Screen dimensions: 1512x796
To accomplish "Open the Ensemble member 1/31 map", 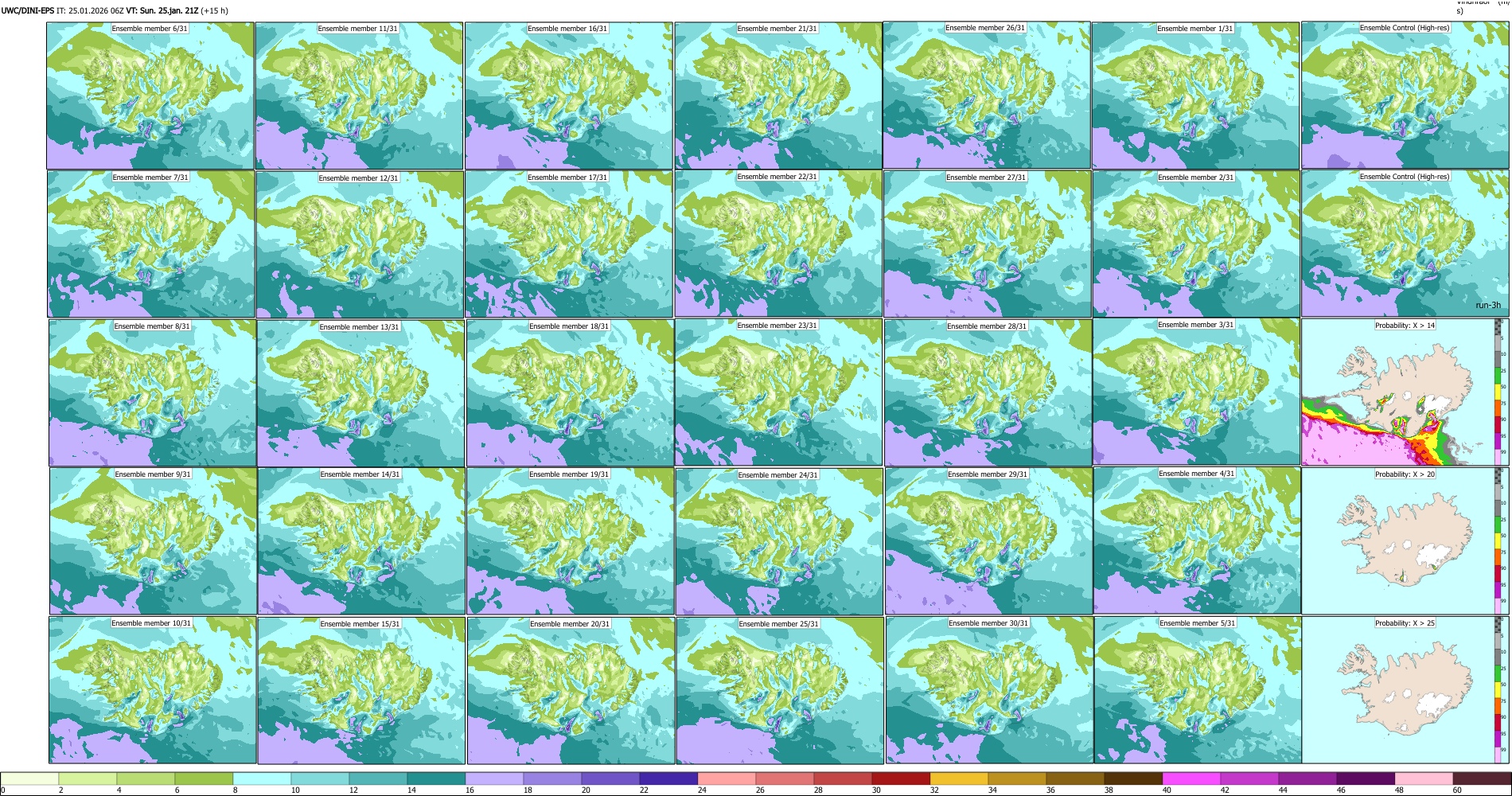I will pos(1195,96).
